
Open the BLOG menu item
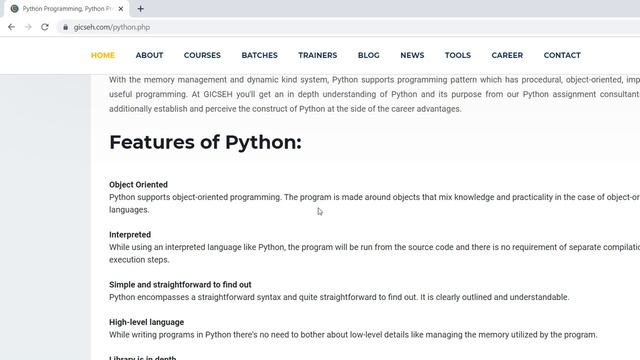point(369,55)
